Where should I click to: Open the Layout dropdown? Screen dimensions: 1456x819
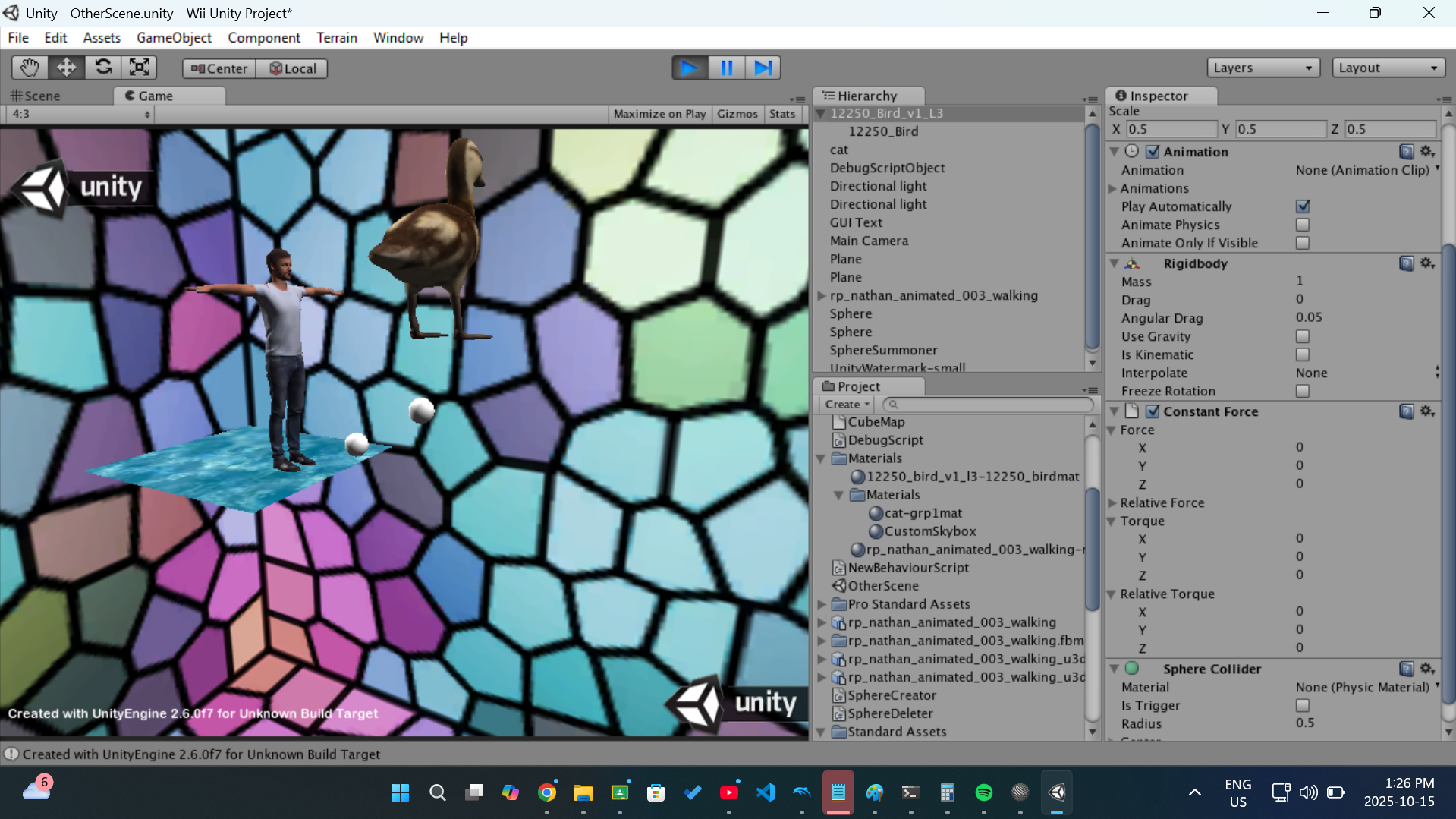pos(1388,68)
